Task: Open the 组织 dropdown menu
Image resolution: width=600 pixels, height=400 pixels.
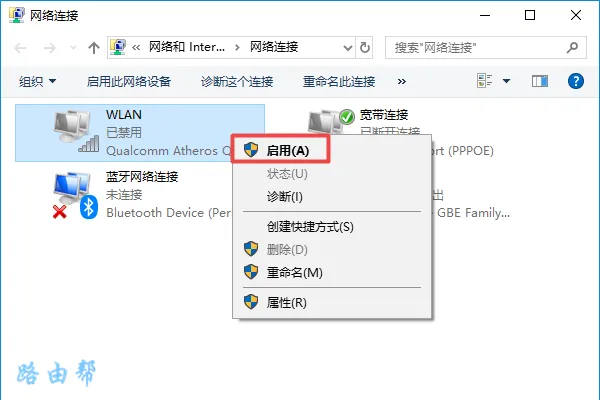Action: click(38, 81)
